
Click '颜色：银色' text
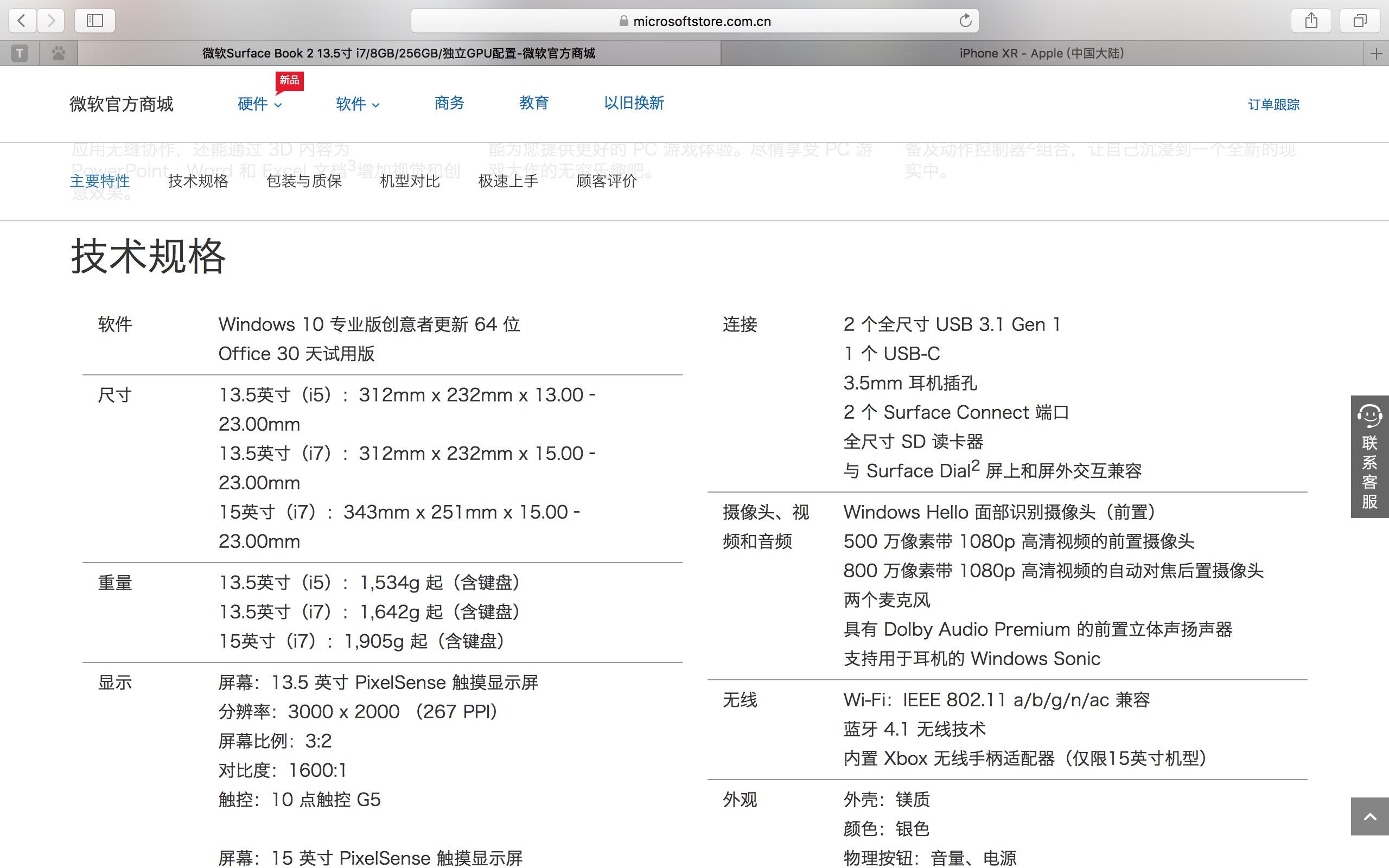click(x=887, y=829)
